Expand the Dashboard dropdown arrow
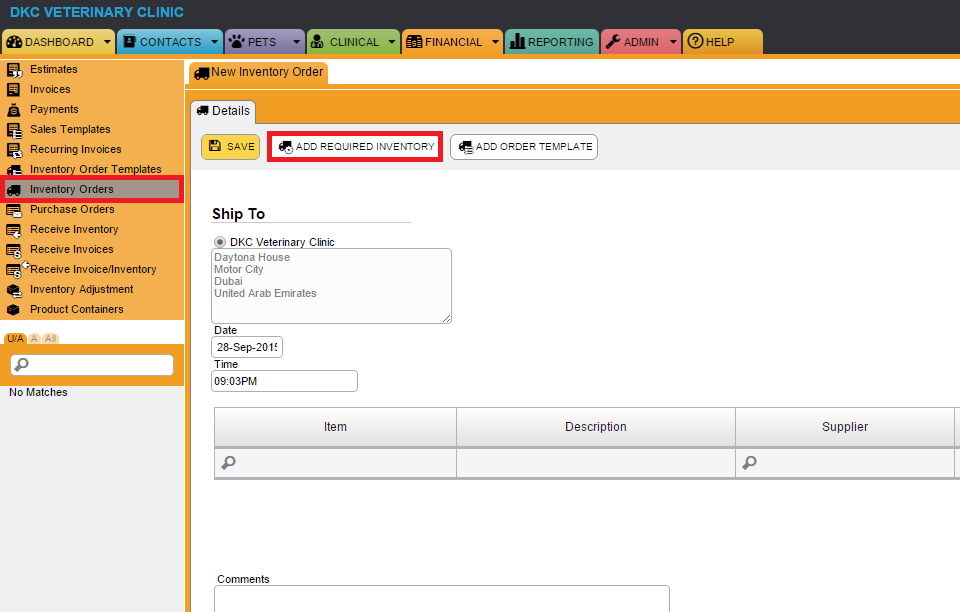Image resolution: width=960 pixels, height=612 pixels. tap(107, 42)
